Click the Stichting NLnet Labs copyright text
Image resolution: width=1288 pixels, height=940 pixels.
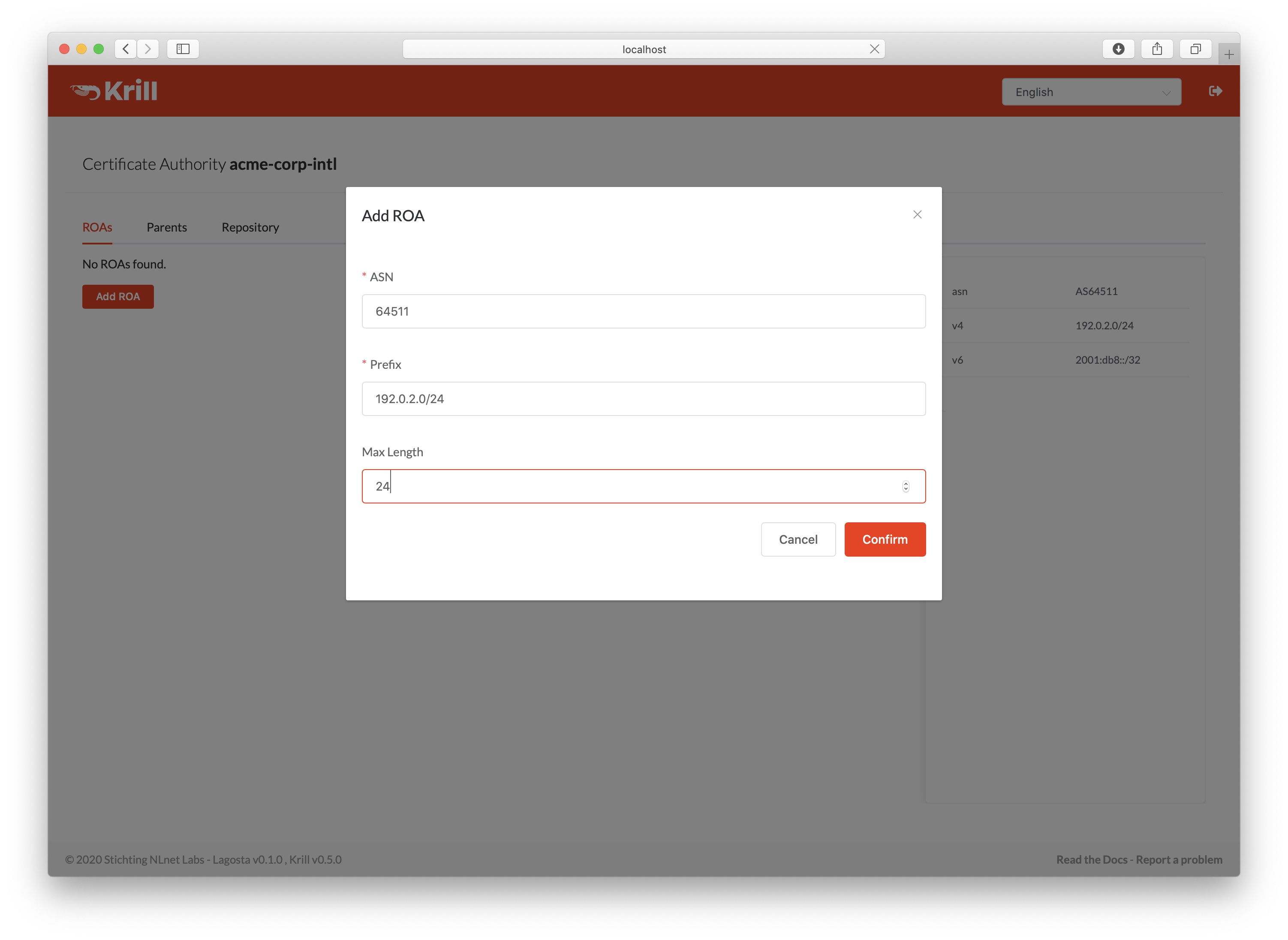tap(203, 859)
